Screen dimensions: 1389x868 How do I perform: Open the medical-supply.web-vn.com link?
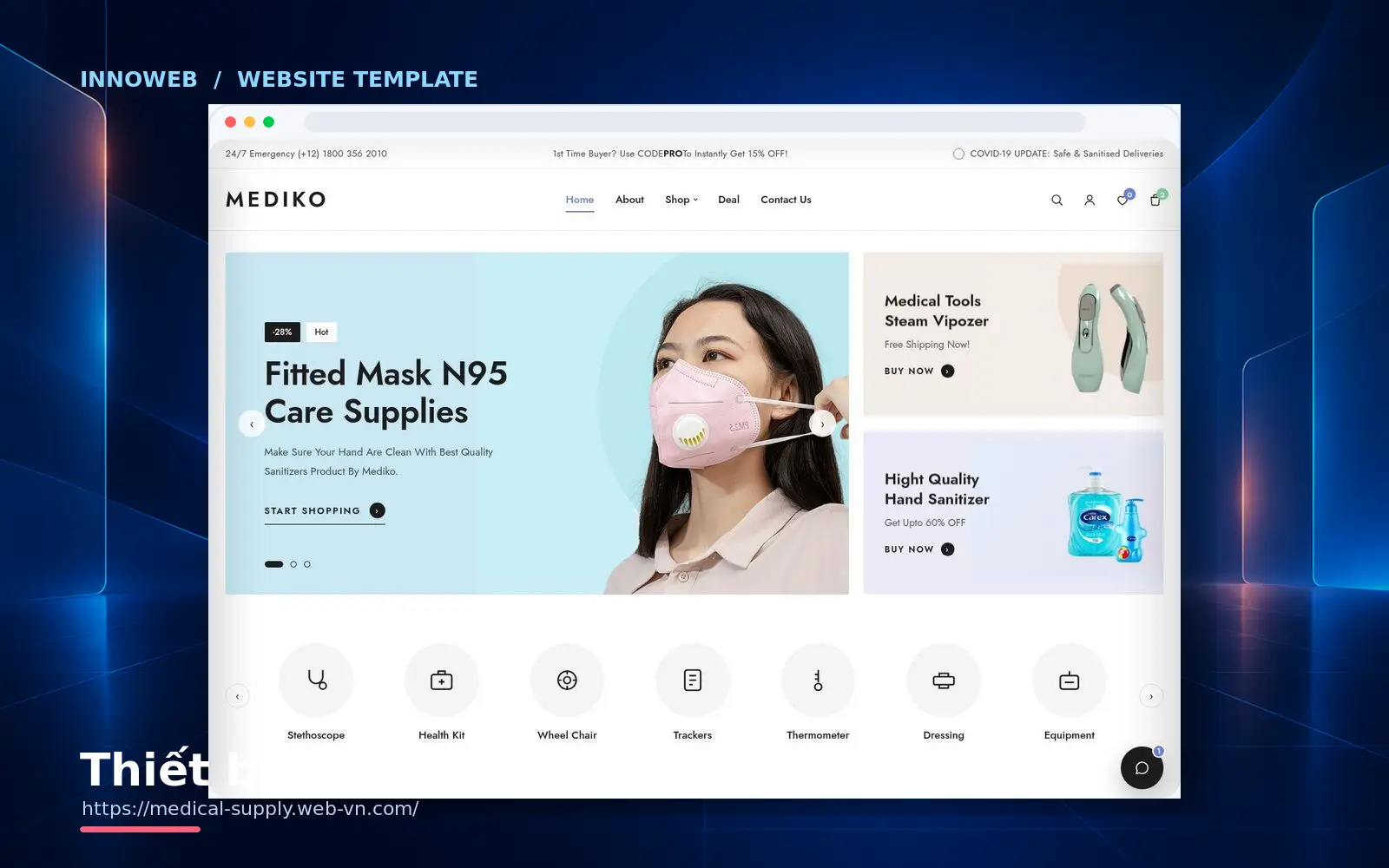[x=250, y=809]
